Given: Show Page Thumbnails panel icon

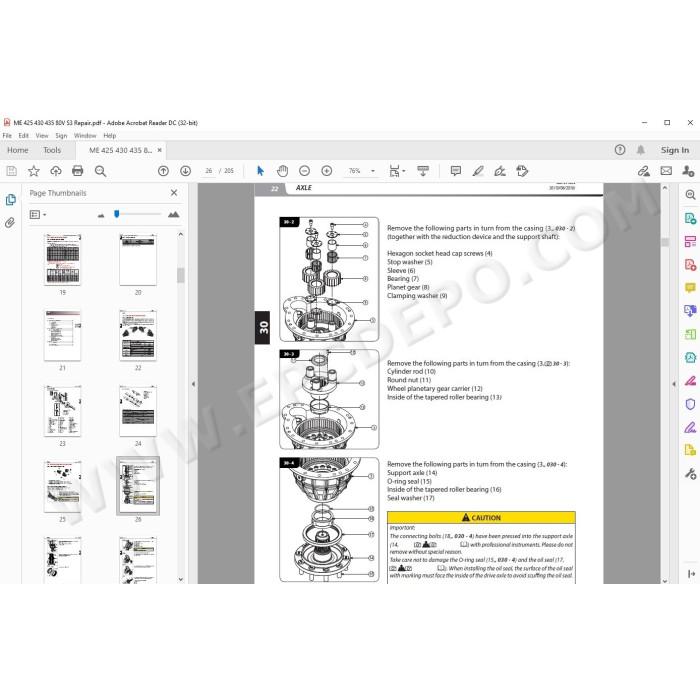Looking at the screenshot, I should point(11,200).
